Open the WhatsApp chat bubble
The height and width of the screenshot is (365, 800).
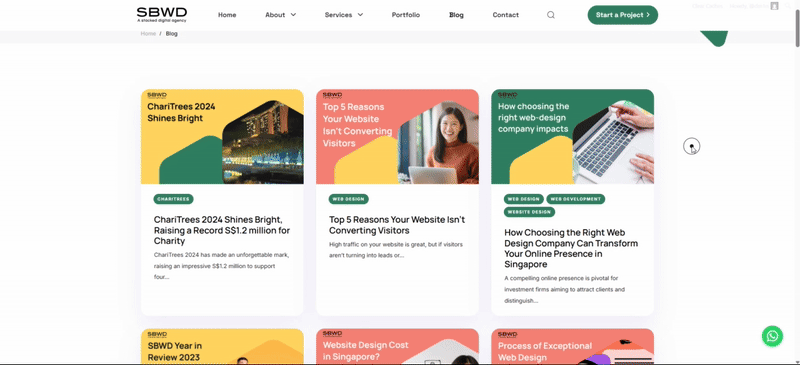click(x=772, y=336)
